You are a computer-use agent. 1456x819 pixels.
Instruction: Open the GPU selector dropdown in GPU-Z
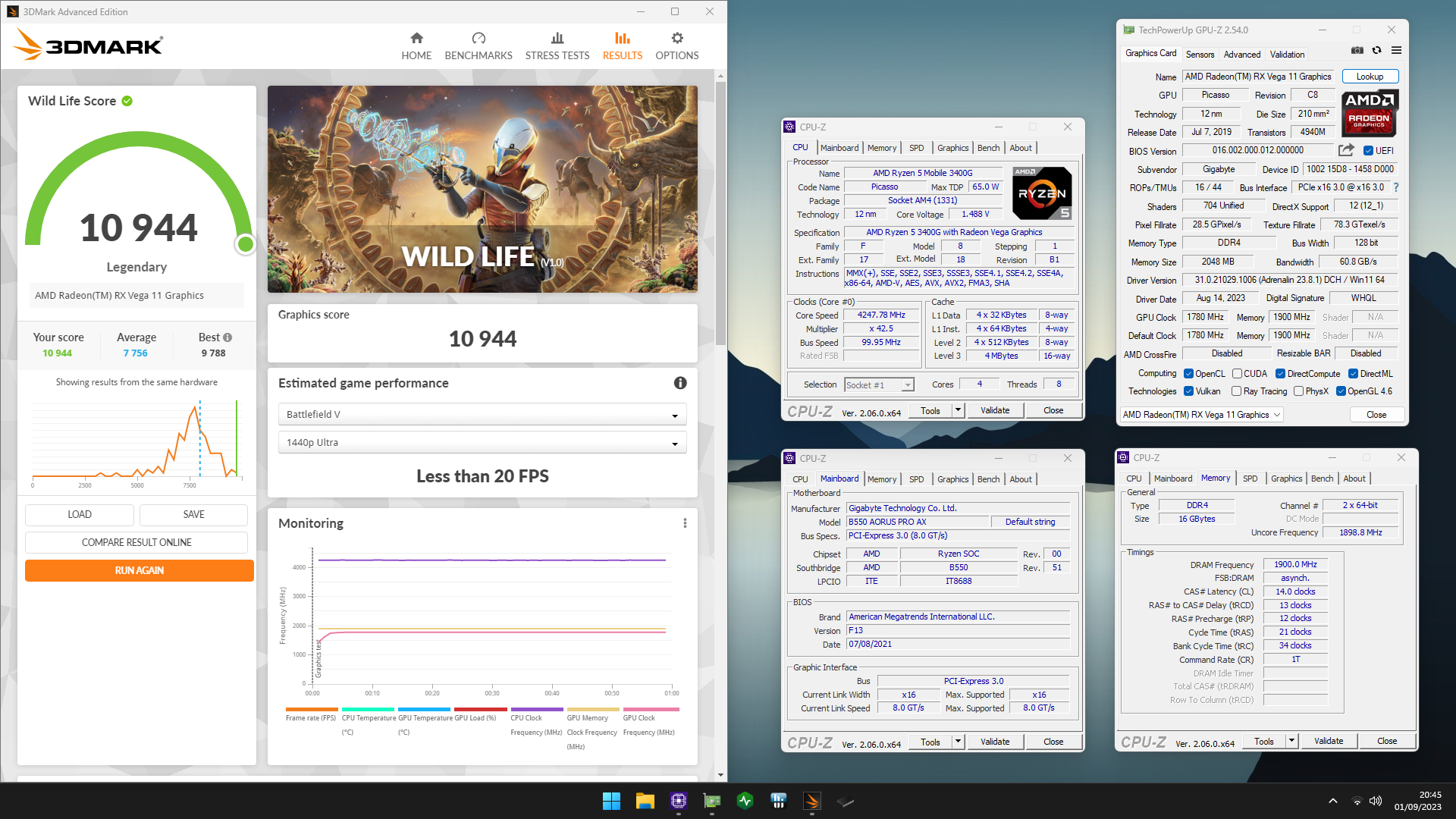click(x=1201, y=415)
